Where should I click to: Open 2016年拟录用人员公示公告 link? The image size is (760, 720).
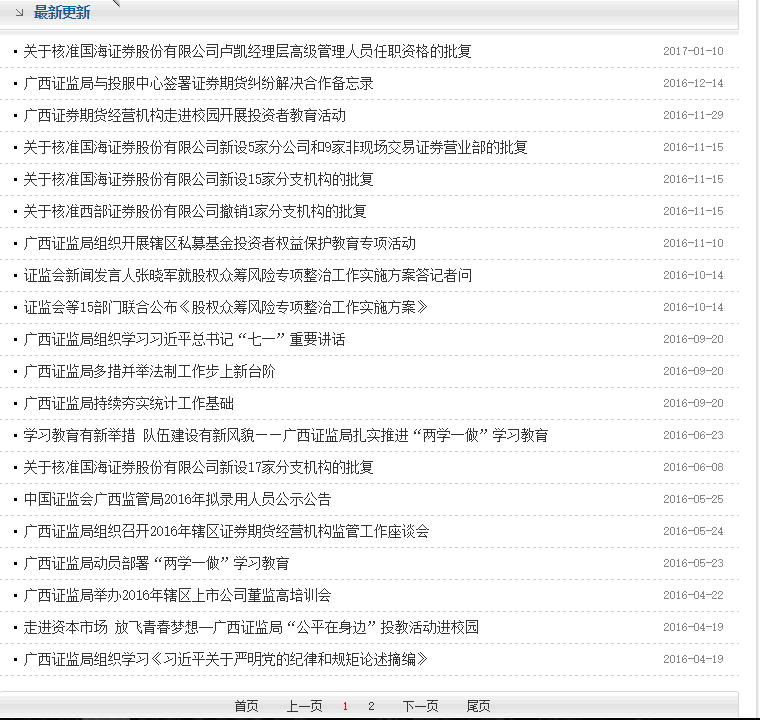click(177, 499)
